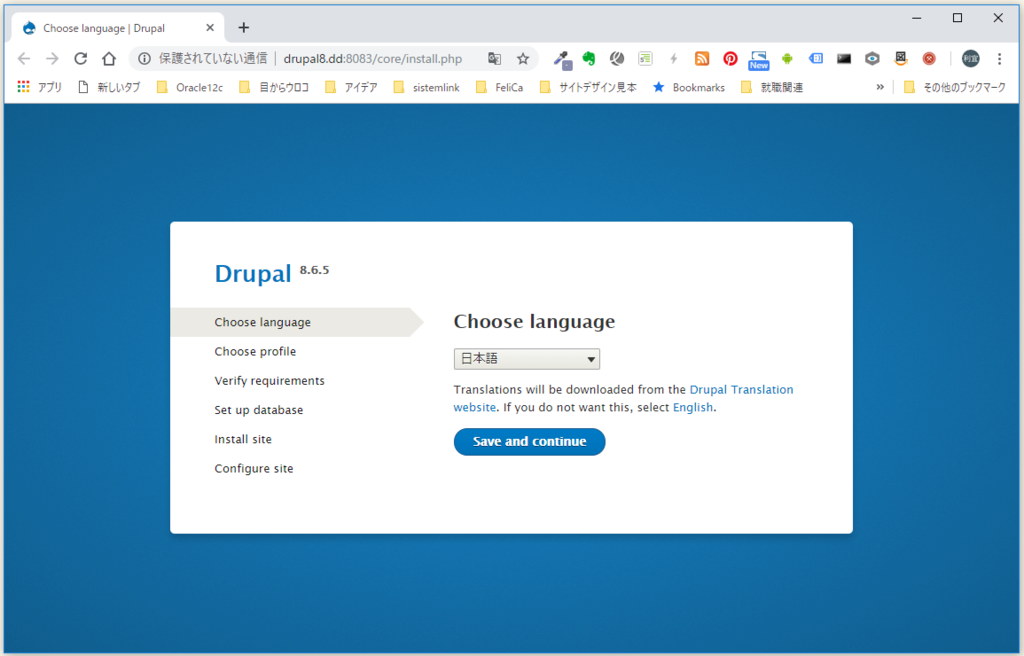Open the red circular extension icon
This screenshot has width=1024, height=656.
929,59
